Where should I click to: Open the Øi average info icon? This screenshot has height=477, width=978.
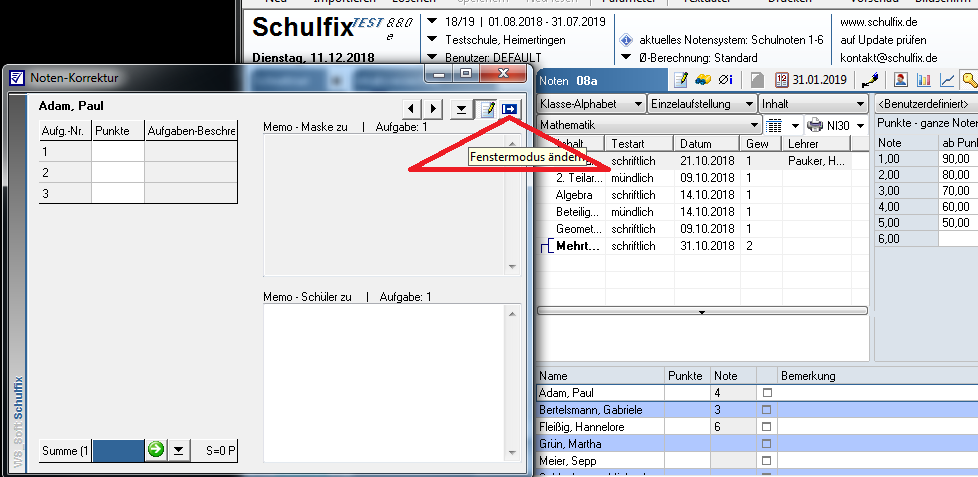(x=725, y=80)
